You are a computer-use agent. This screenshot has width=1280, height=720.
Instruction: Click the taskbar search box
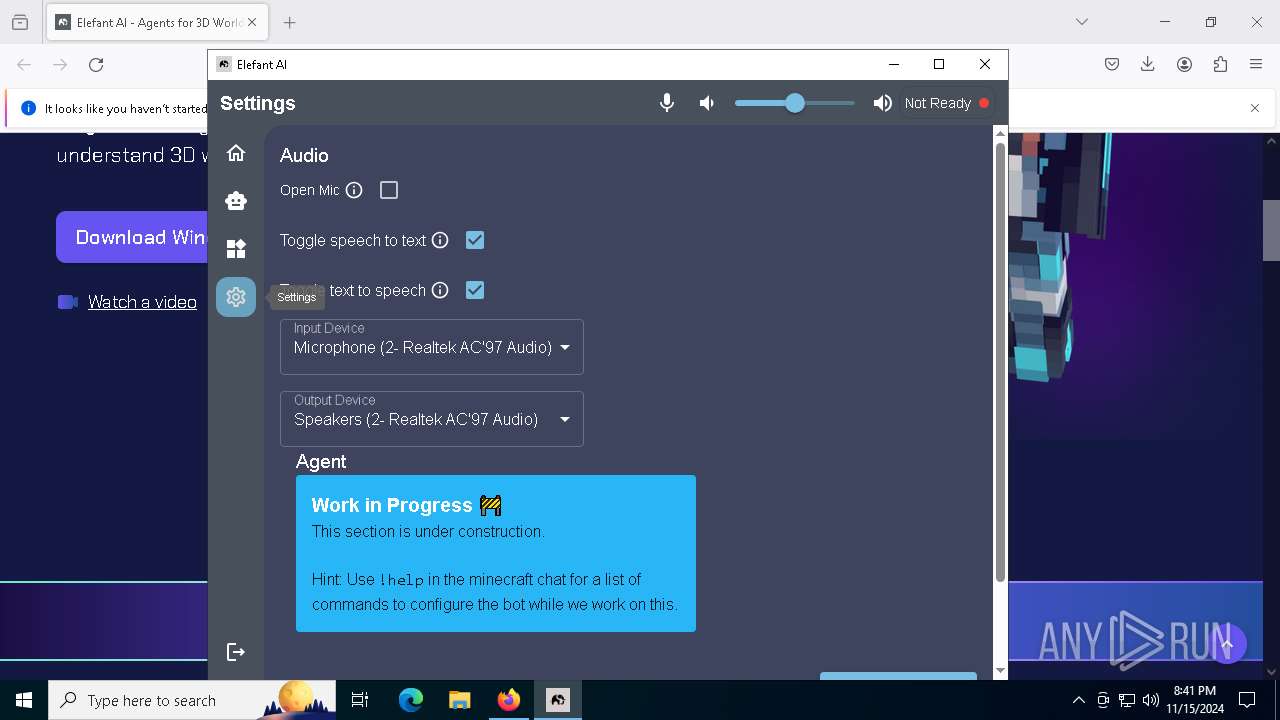(192, 700)
